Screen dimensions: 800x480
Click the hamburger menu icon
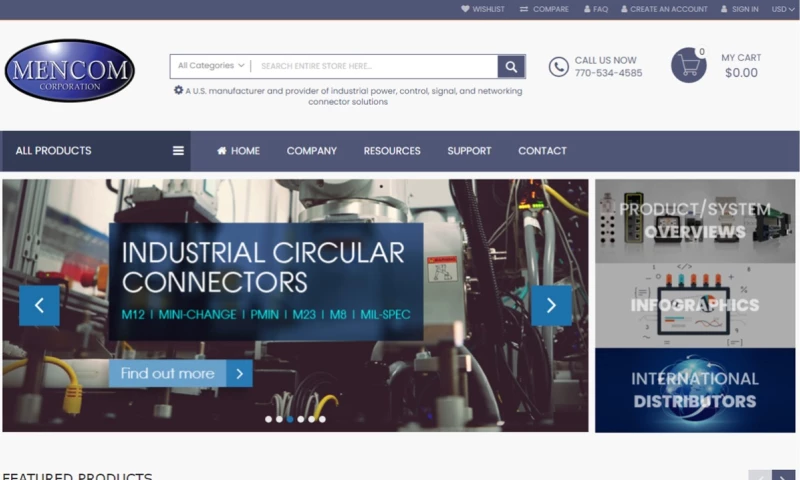point(178,151)
